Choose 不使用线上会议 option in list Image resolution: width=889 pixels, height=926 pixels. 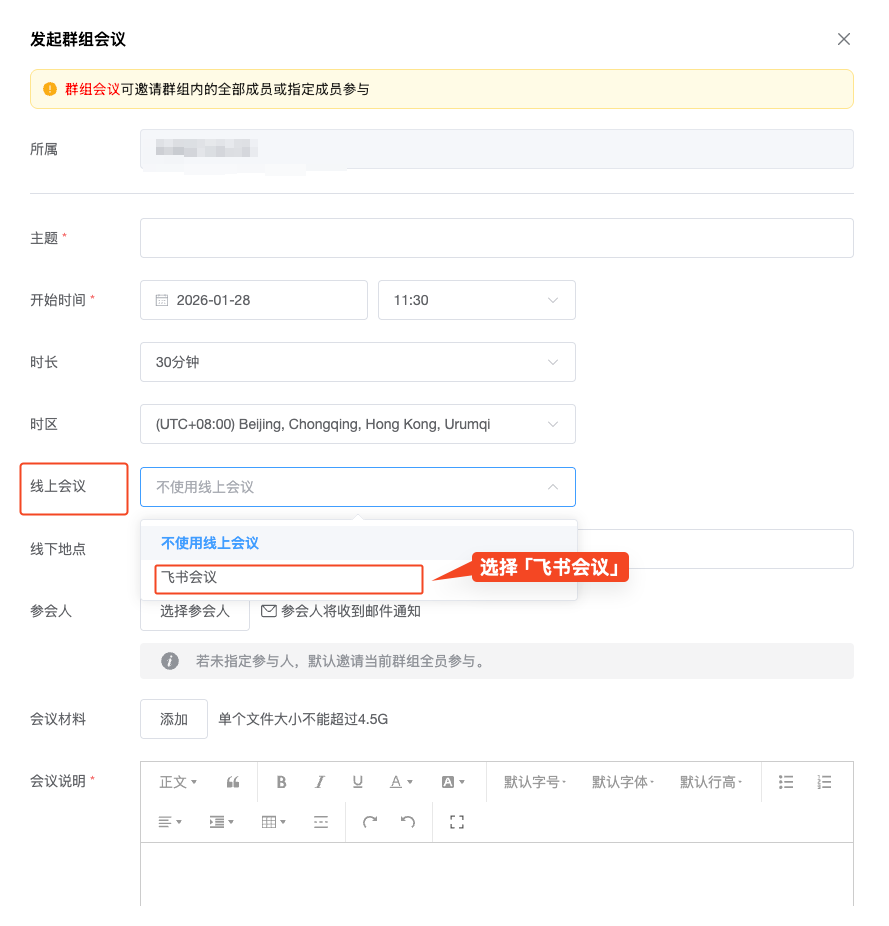210,543
